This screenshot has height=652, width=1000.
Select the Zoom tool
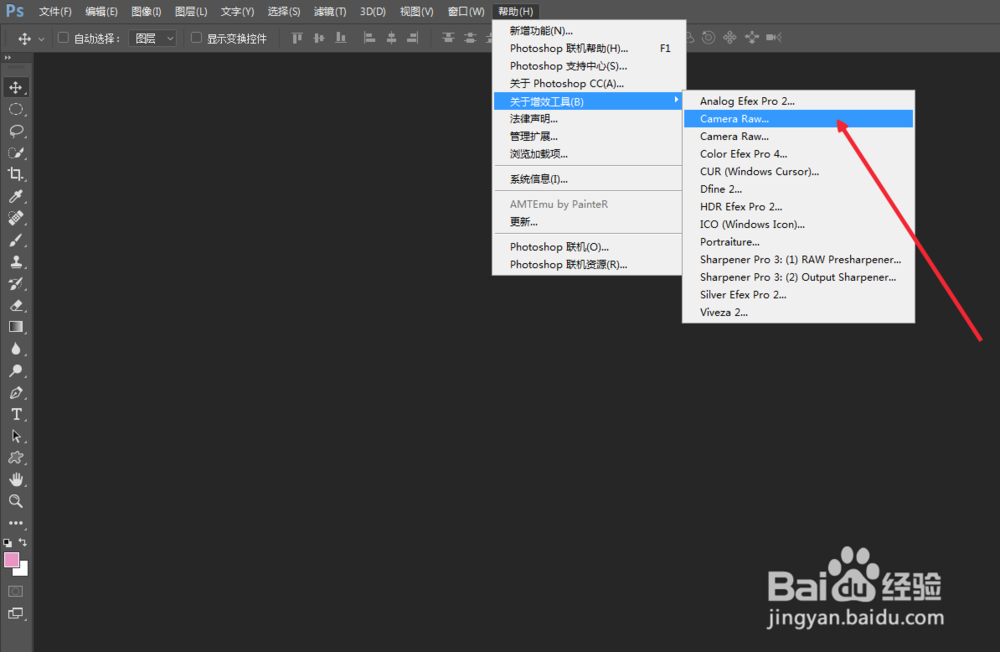point(16,501)
